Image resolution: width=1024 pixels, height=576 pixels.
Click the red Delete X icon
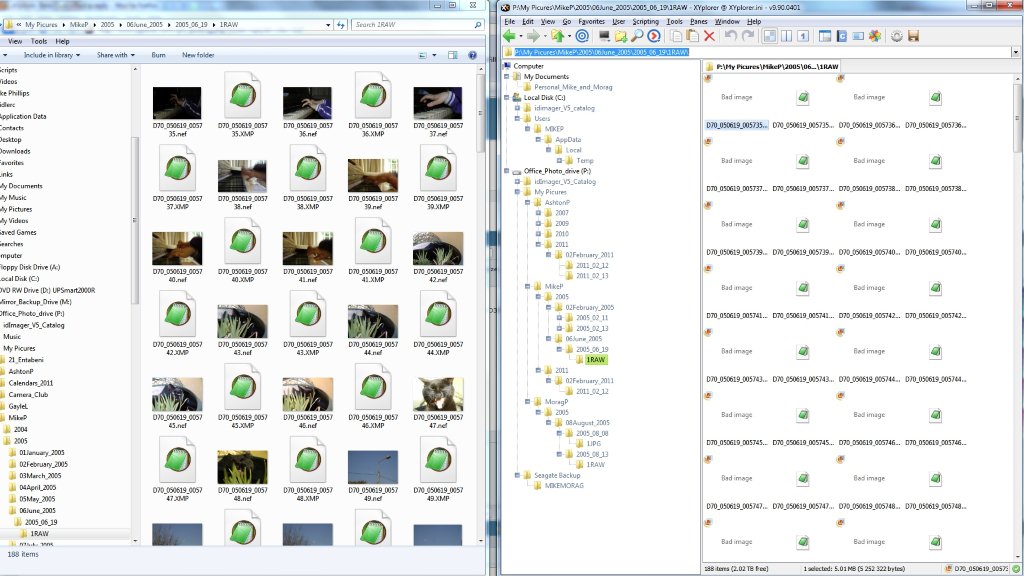(x=709, y=36)
